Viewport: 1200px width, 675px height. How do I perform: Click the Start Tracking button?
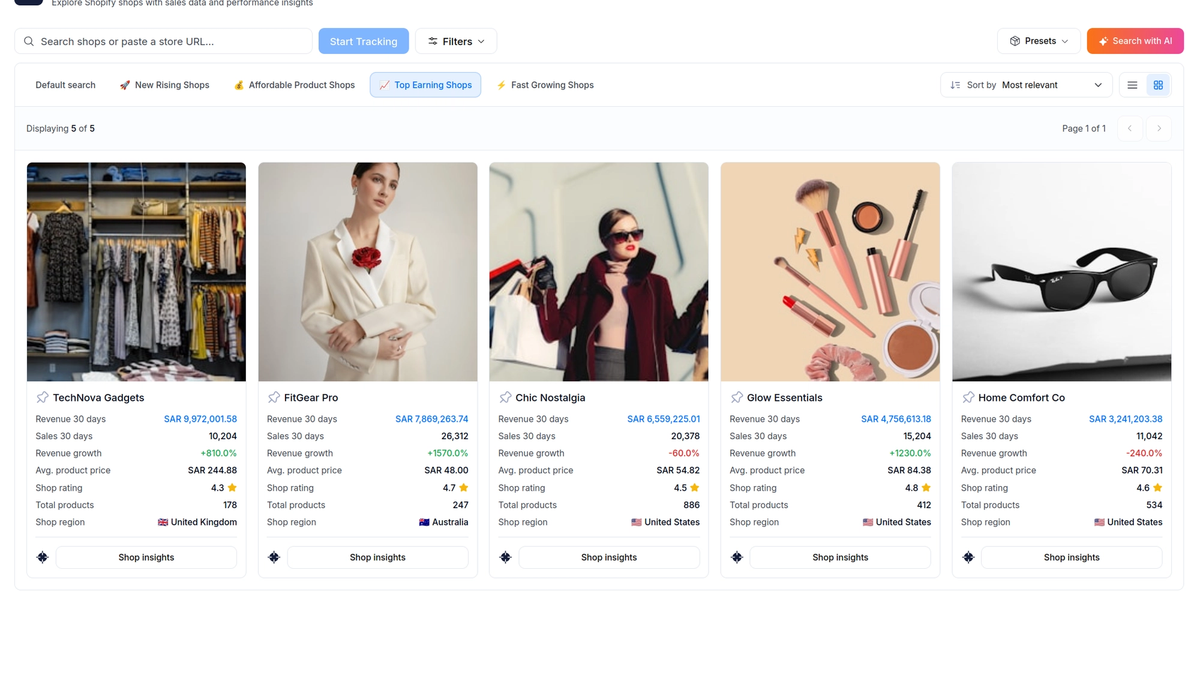(363, 41)
